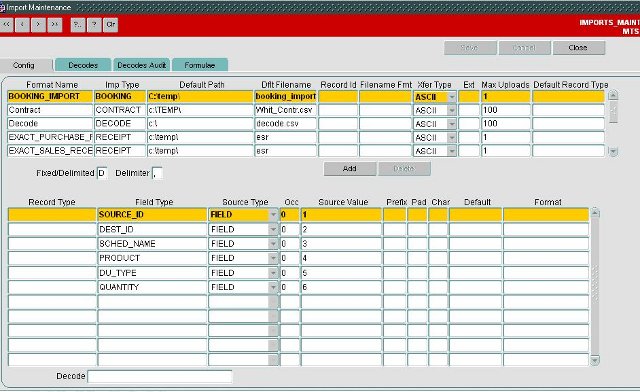
Task: Open Xfer Type dropdown for Decode row
Action: (x=452, y=124)
